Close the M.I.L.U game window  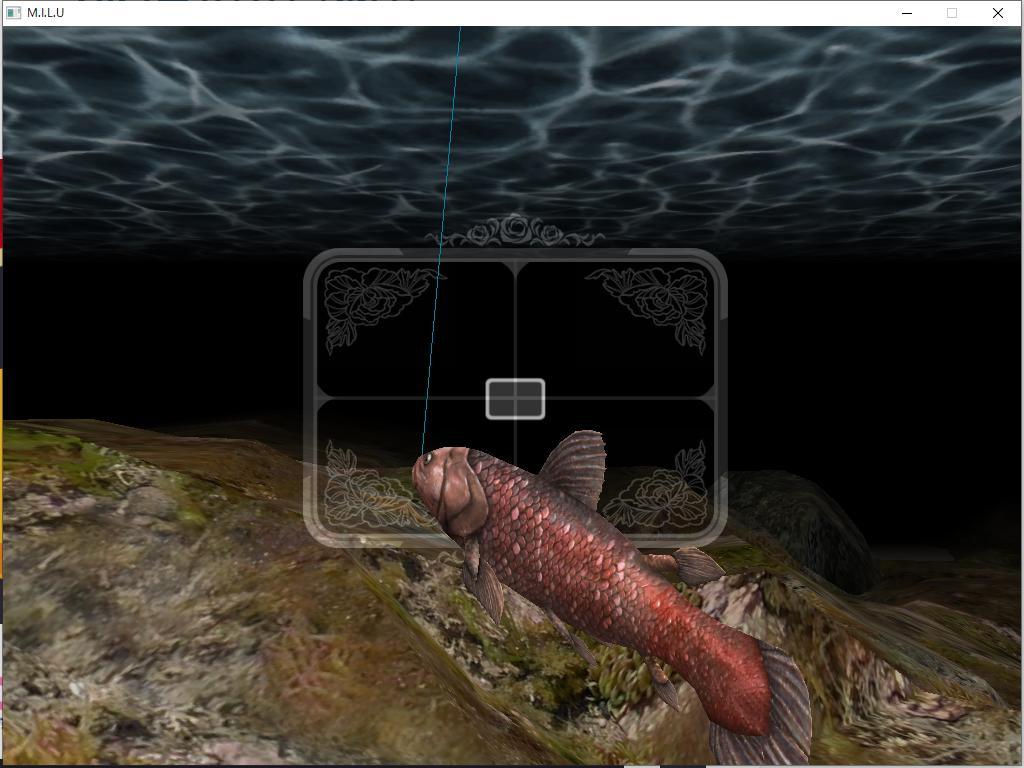point(997,13)
